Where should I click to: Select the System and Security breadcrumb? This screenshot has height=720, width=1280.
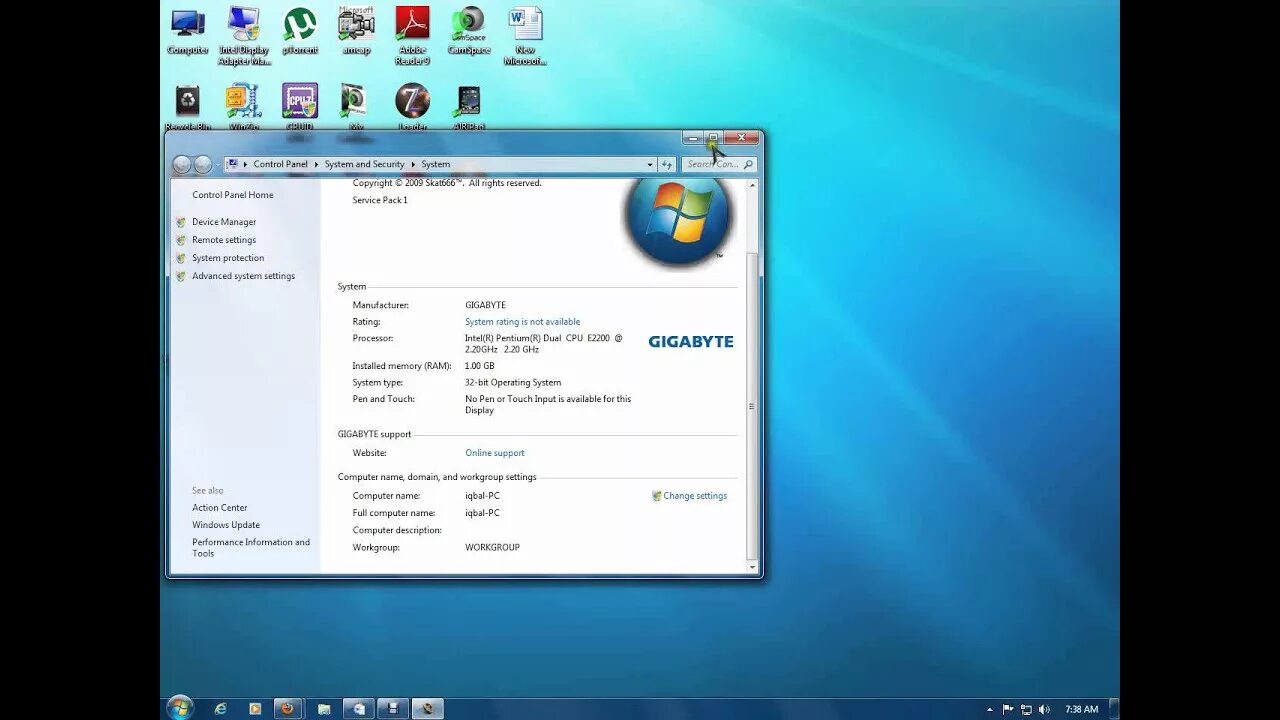pyautogui.click(x=364, y=164)
